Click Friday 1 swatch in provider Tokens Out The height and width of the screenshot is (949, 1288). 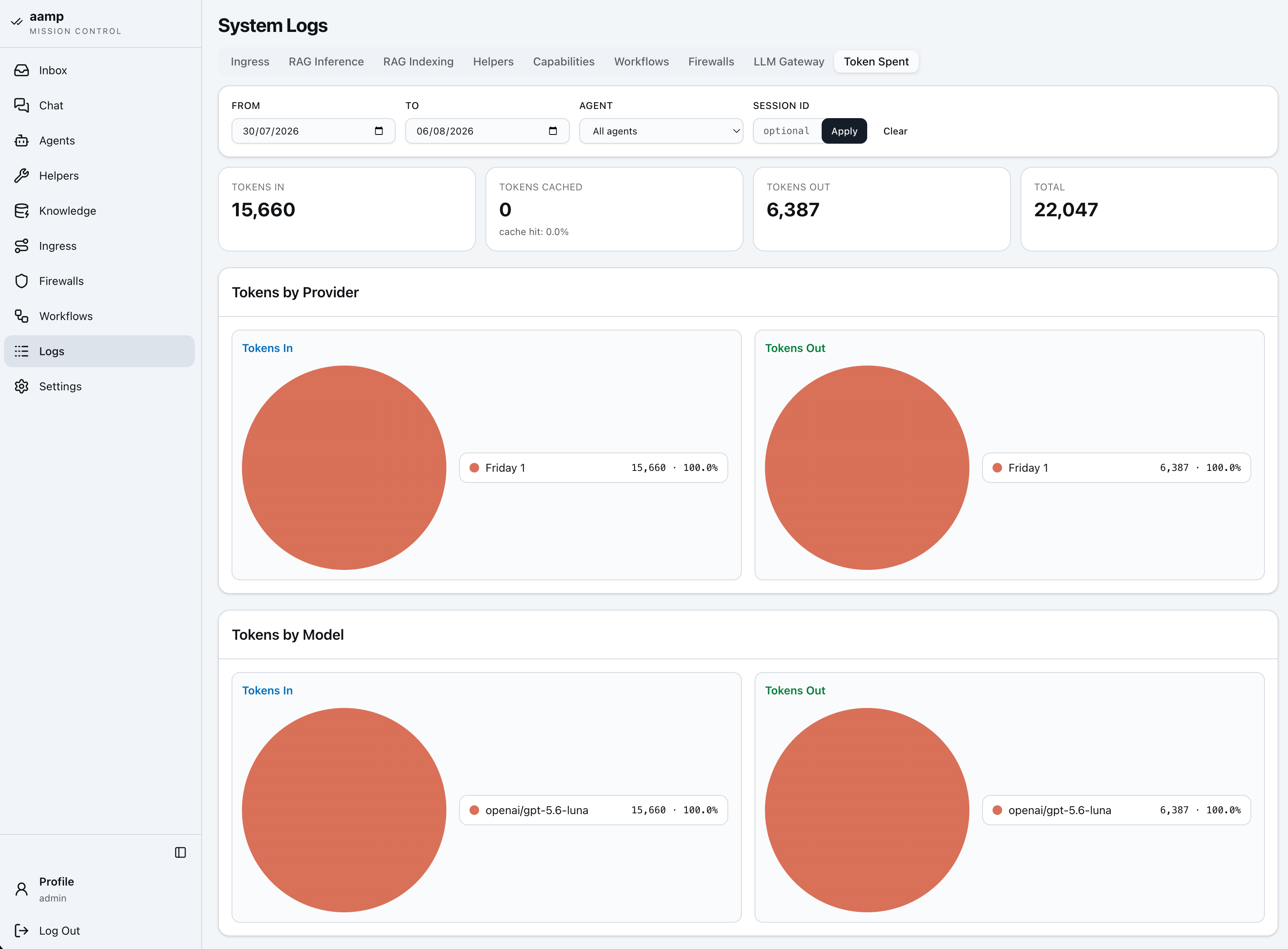(997, 468)
